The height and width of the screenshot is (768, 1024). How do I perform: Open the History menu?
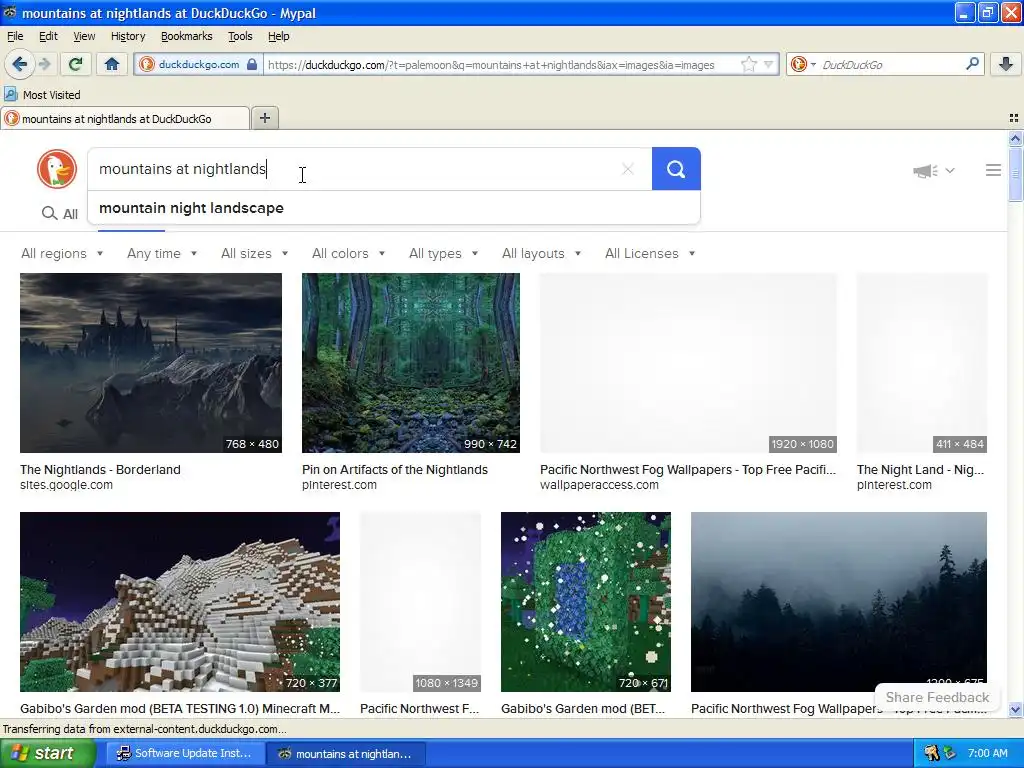(x=128, y=36)
